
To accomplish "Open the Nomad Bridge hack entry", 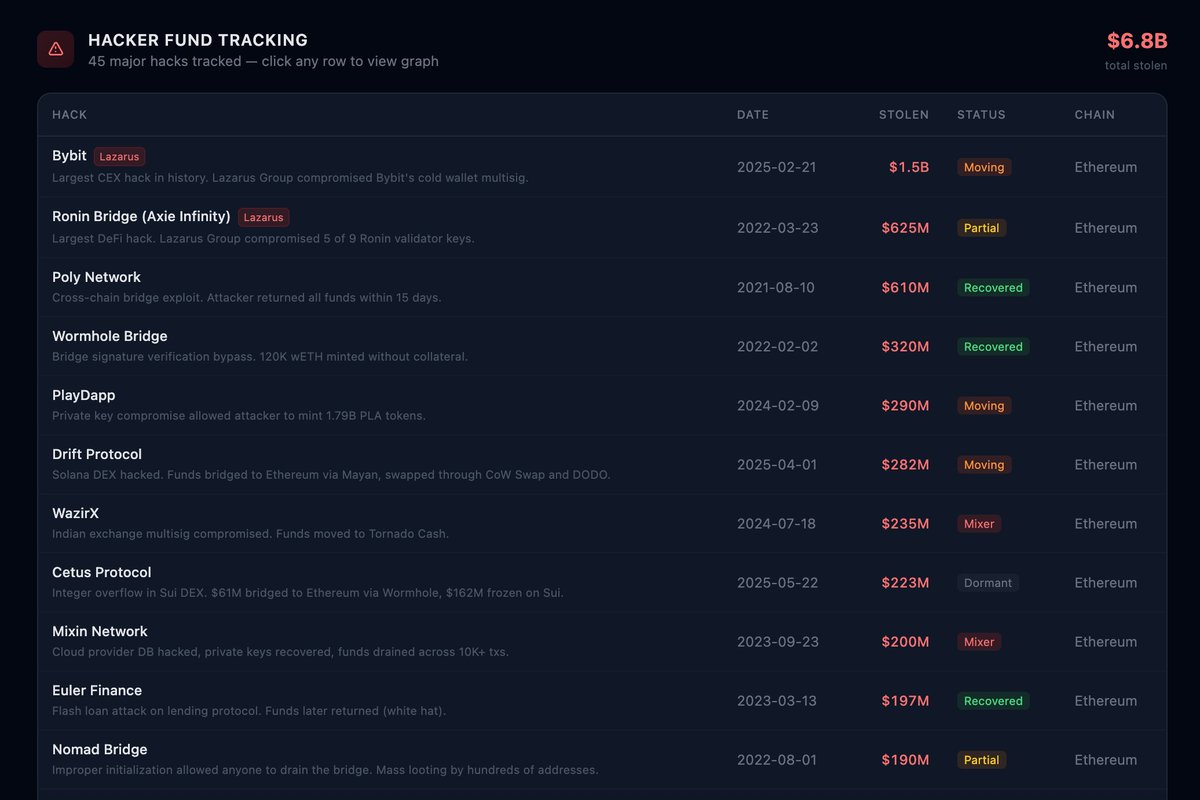I will [x=602, y=759].
